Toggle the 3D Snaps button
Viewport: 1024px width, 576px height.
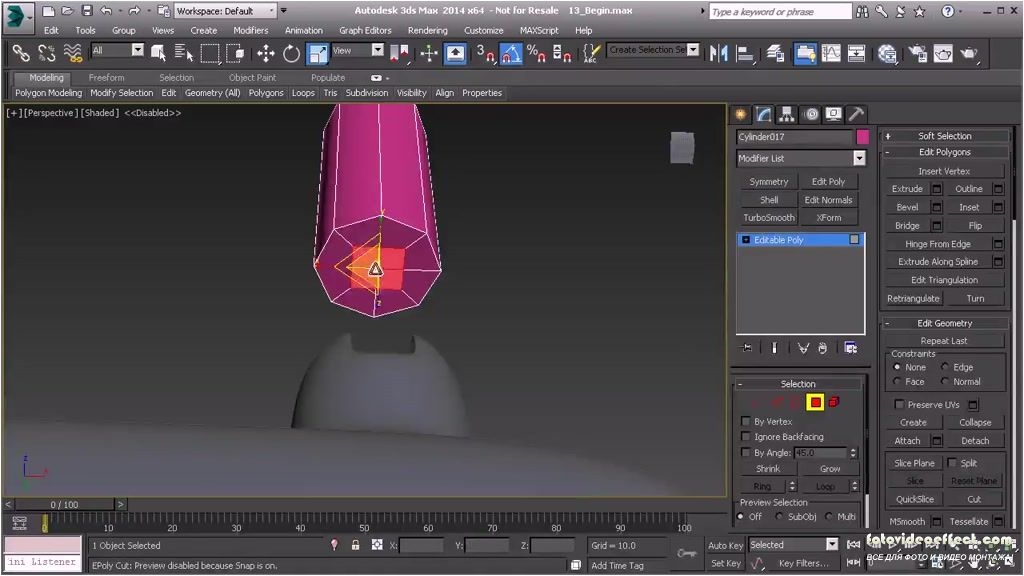485,54
